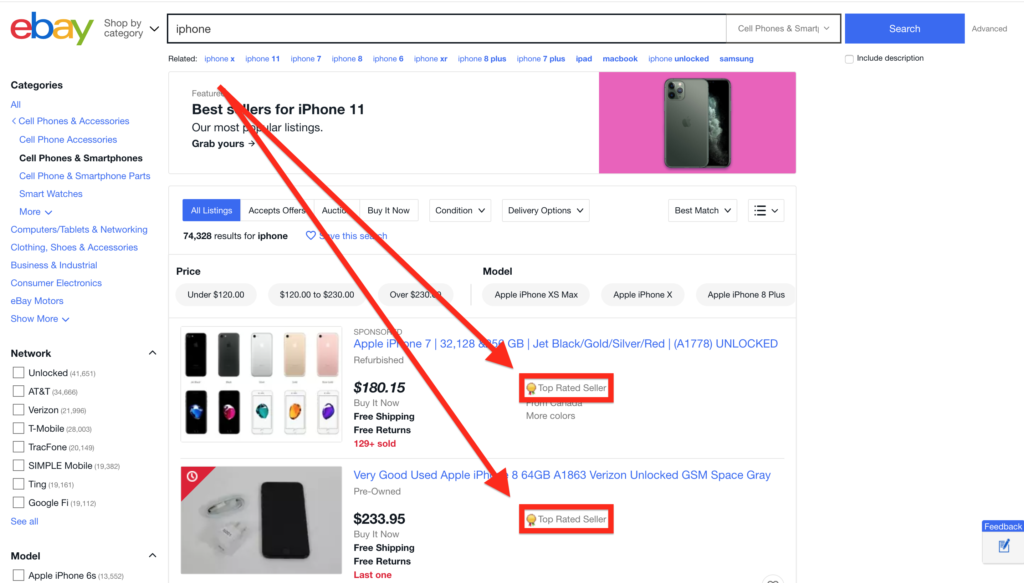This screenshot has height=583, width=1024.
Task: Switch to the Auction tab
Action: [337, 210]
